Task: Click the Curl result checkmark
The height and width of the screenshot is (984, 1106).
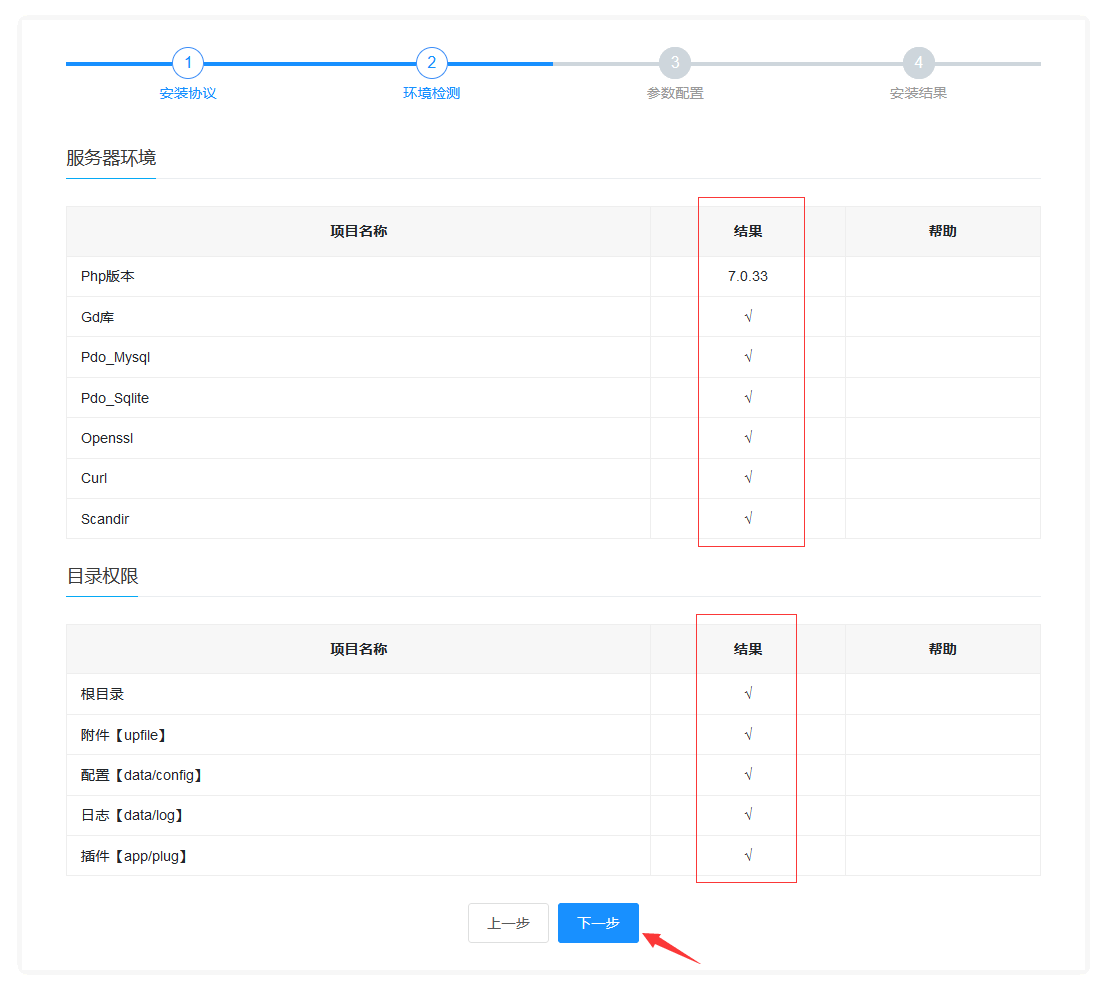Action: (x=748, y=478)
